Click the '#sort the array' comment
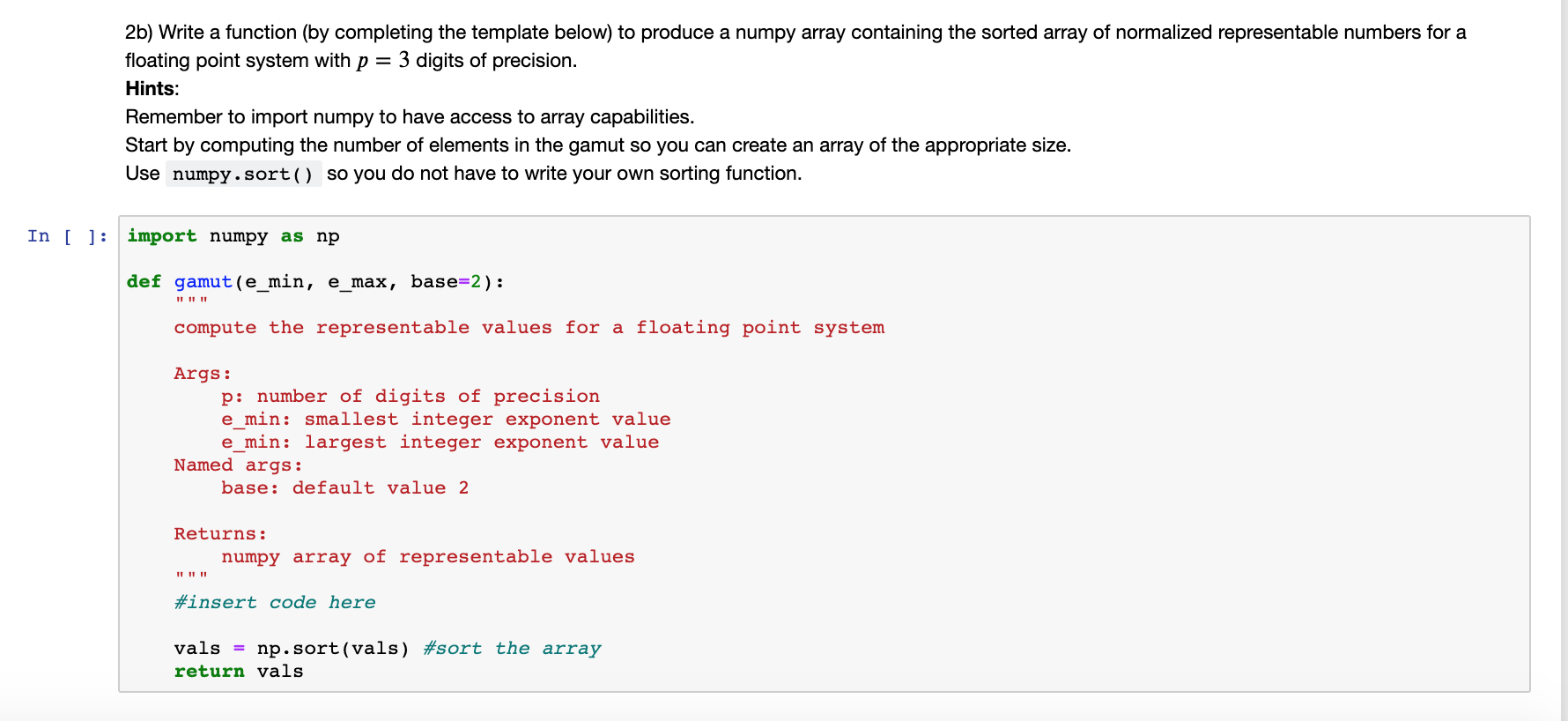The width and height of the screenshot is (1568, 721). pyautogui.click(x=512, y=649)
